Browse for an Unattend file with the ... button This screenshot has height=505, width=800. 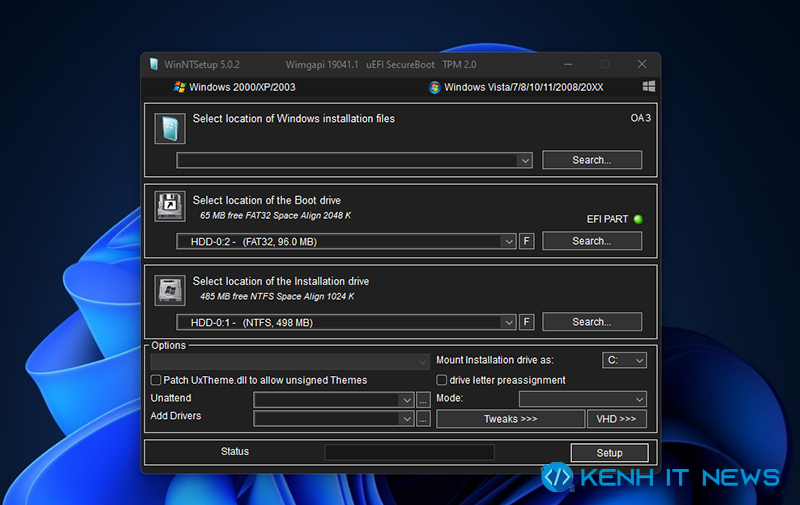pos(423,400)
